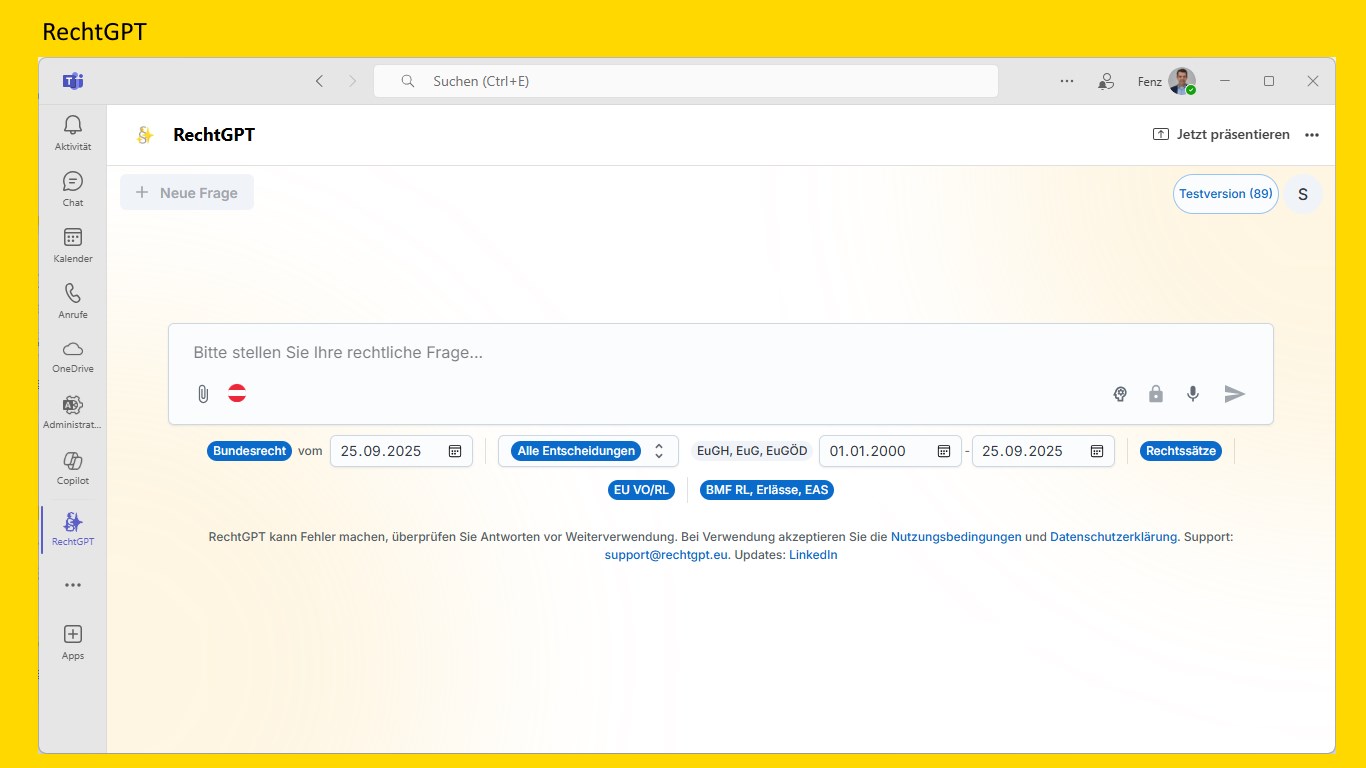Image resolution: width=1366 pixels, height=768 pixels.
Task: Start a new question with Neue Frage
Action: click(x=187, y=193)
